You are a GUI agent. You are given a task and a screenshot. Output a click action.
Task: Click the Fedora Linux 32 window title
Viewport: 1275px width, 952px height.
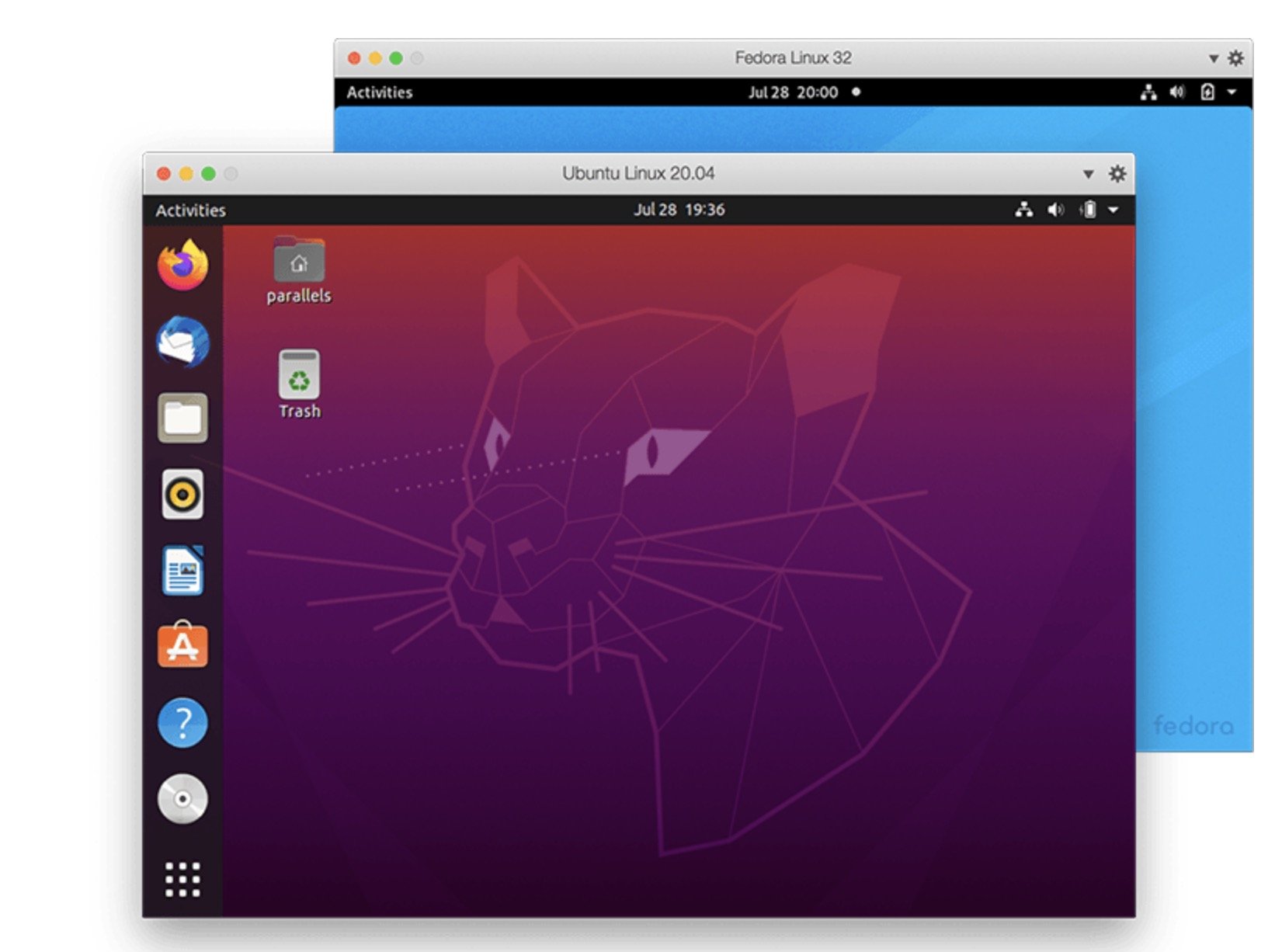point(793,58)
